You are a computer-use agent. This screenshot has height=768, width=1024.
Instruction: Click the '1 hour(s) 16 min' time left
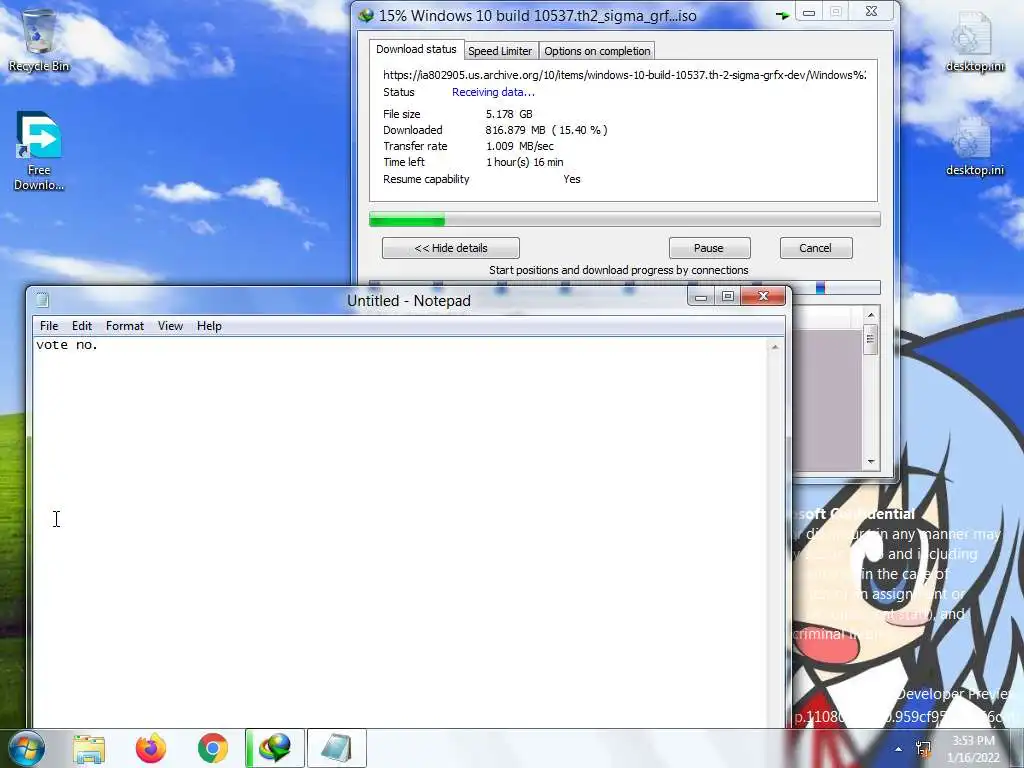(x=524, y=162)
